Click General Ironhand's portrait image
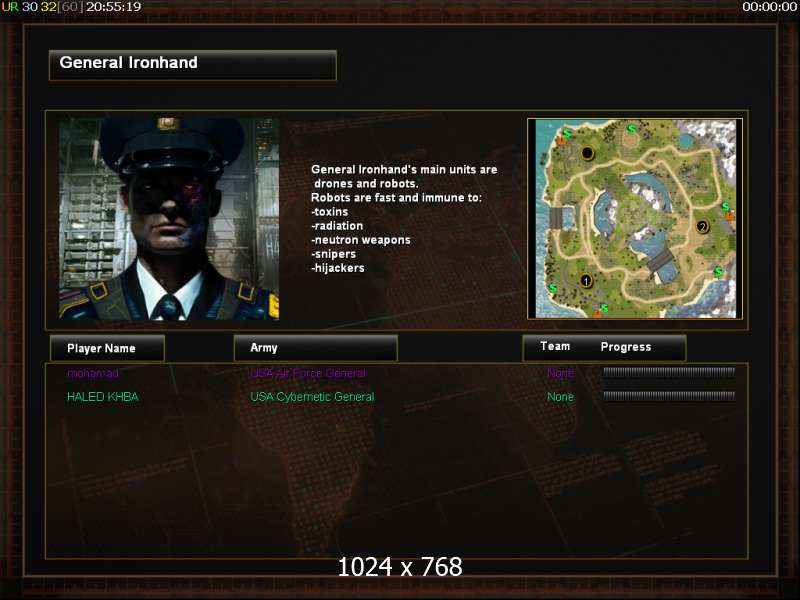This screenshot has width=800, height=600. 169,219
